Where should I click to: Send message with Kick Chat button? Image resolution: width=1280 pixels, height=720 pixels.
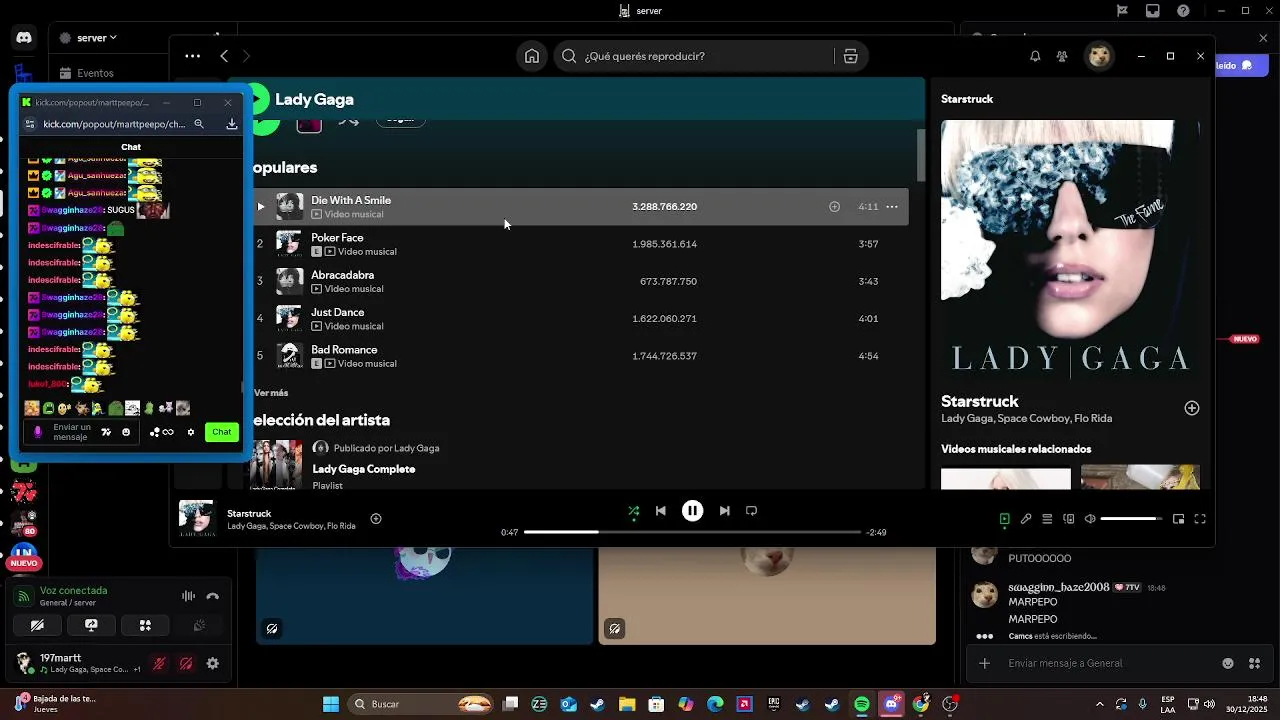[x=222, y=432]
